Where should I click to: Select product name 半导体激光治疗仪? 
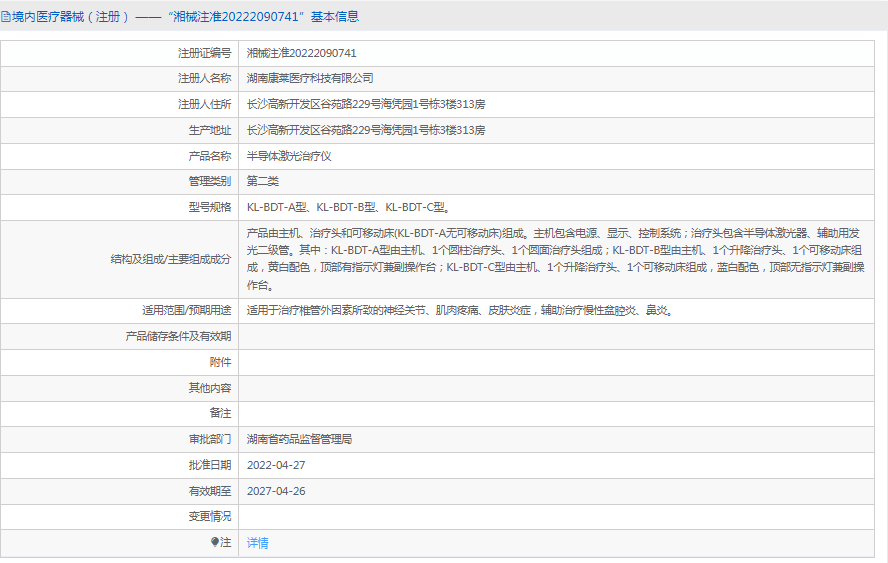[289, 156]
